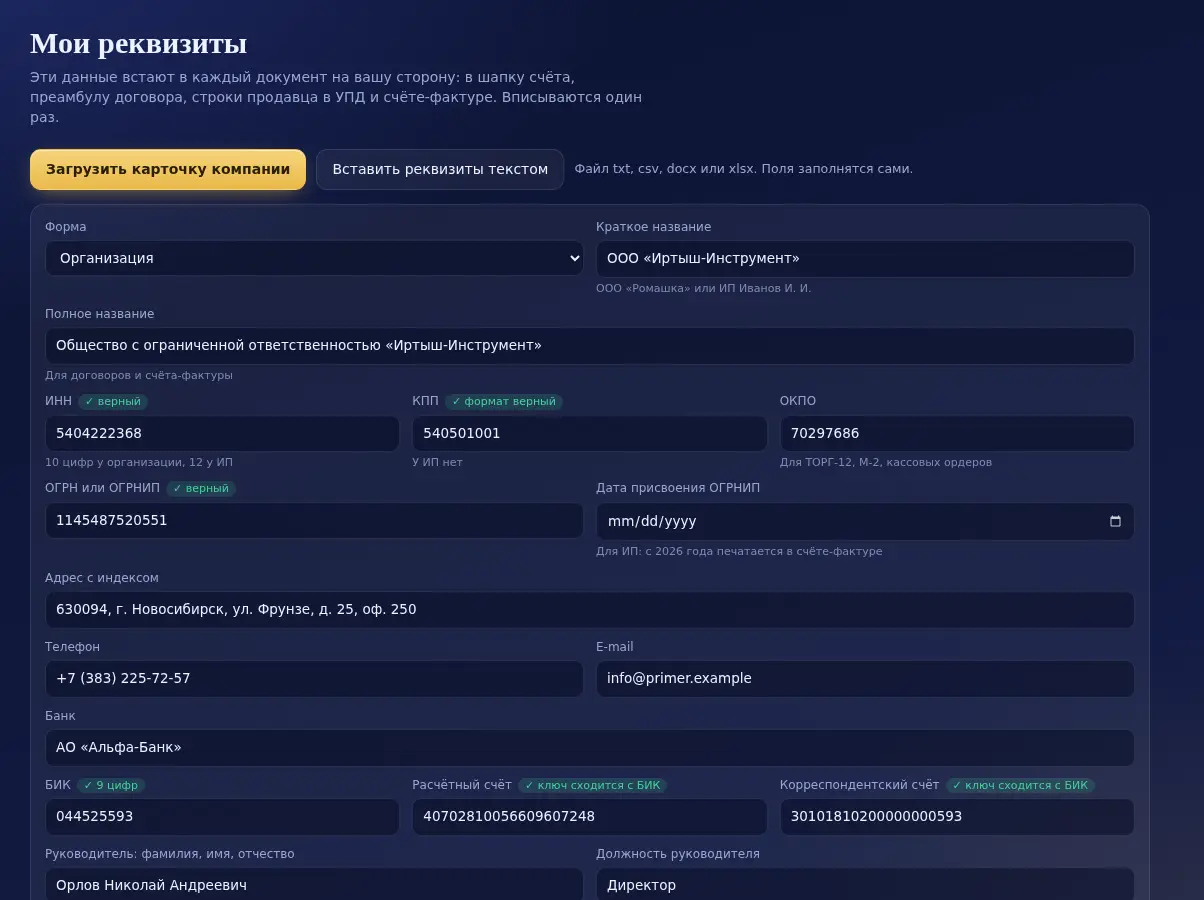Click the ИНН '✓ верный' badge

coord(113,401)
